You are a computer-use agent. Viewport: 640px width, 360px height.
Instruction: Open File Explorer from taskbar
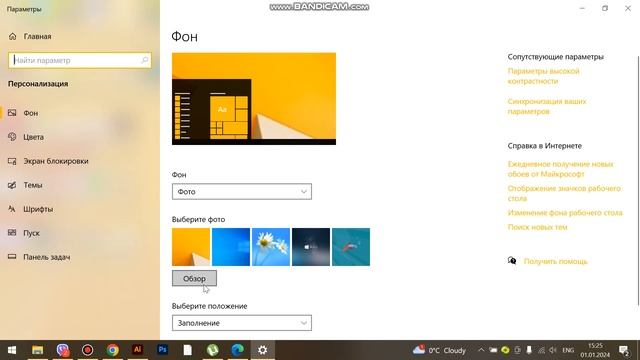coord(38,350)
